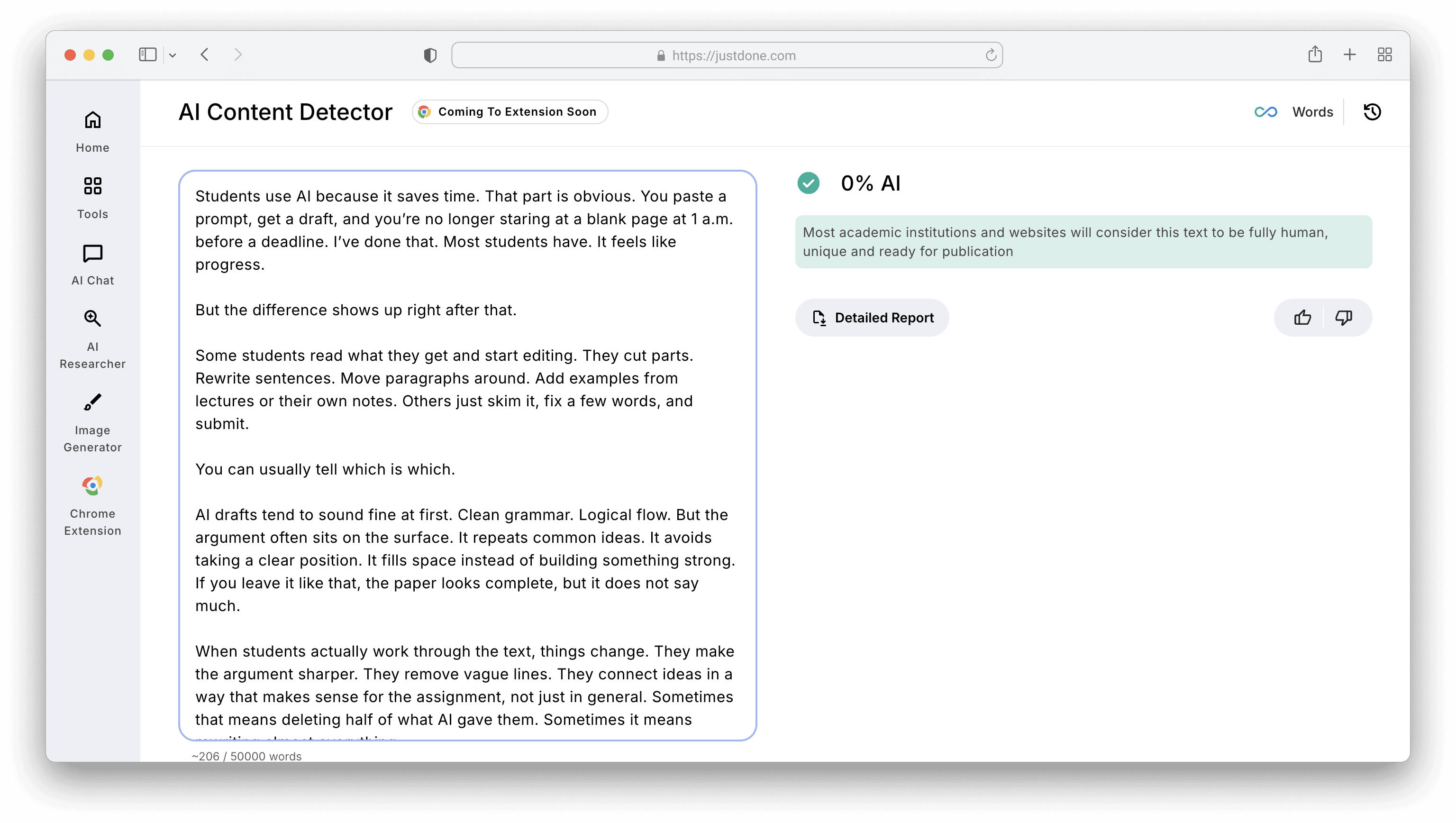Viewport: 1456px width, 823px height.
Task: Click the thumbs down feedback icon
Action: point(1344,318)
